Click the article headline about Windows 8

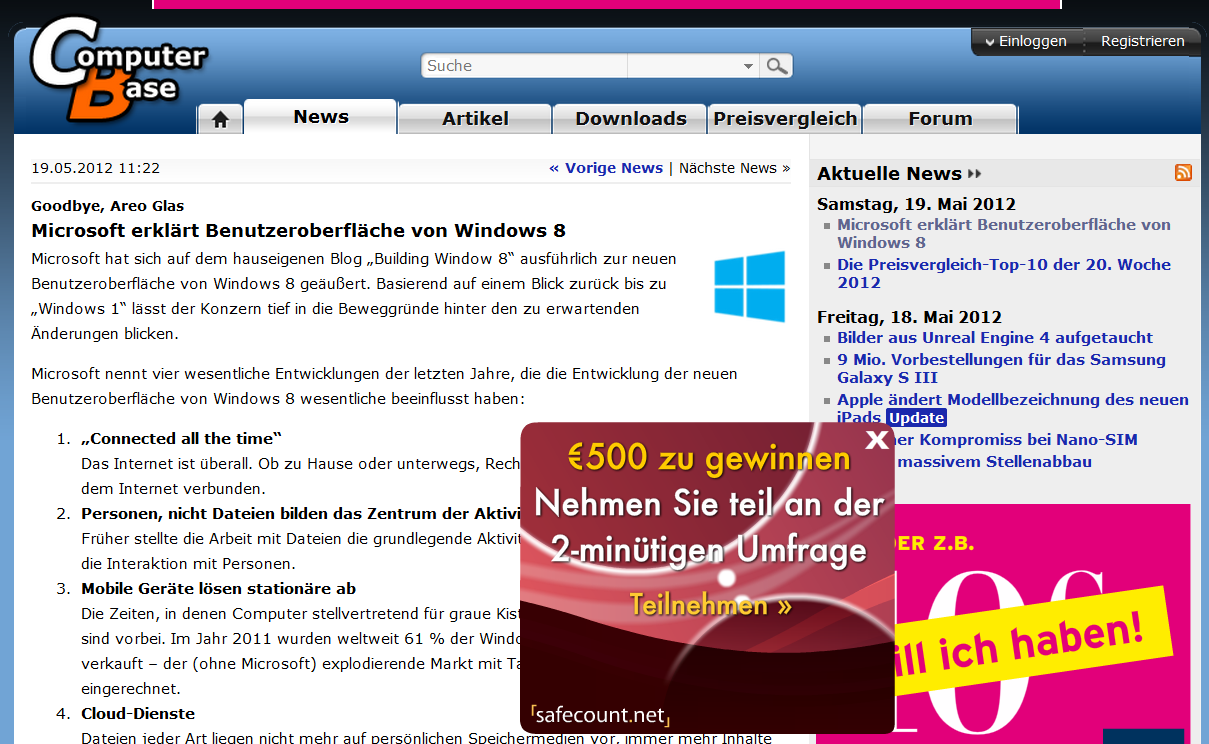pos(298,231)
